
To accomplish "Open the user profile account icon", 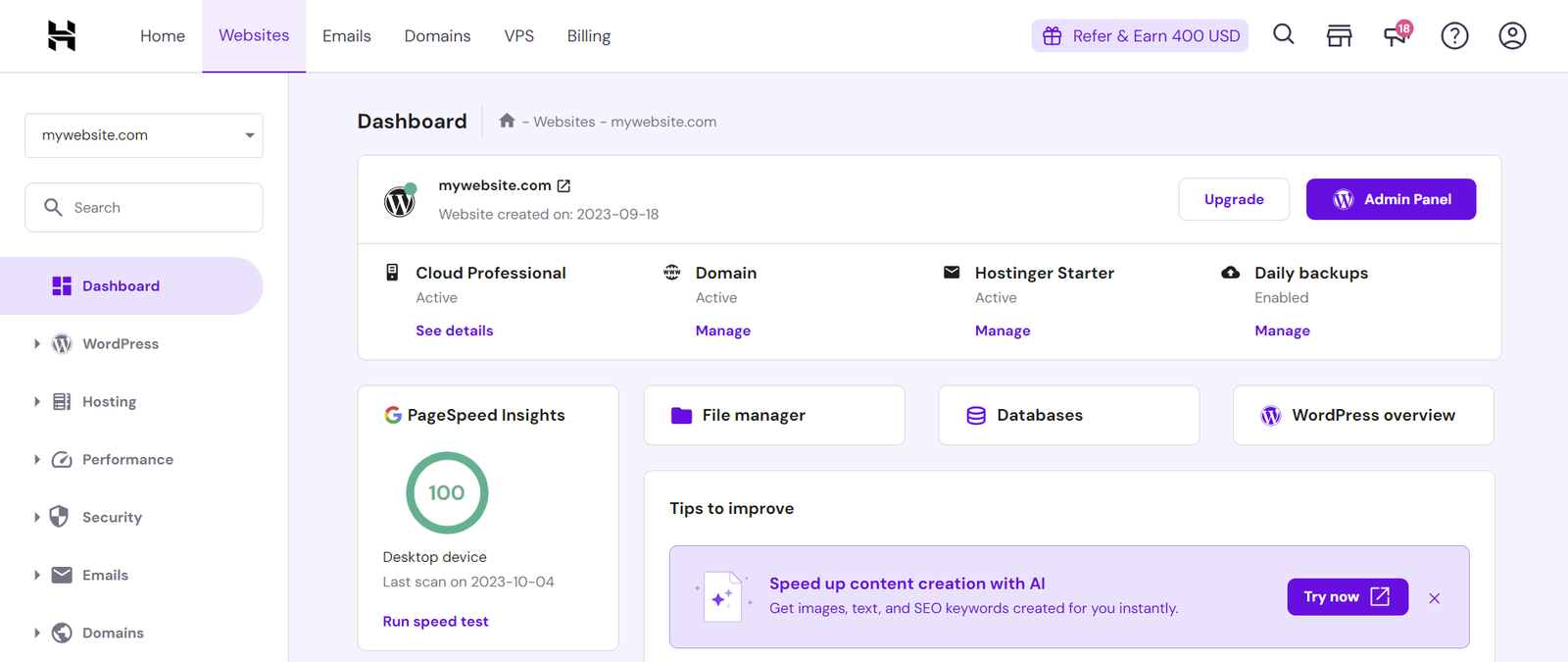I will click(x=1511, y=36).
